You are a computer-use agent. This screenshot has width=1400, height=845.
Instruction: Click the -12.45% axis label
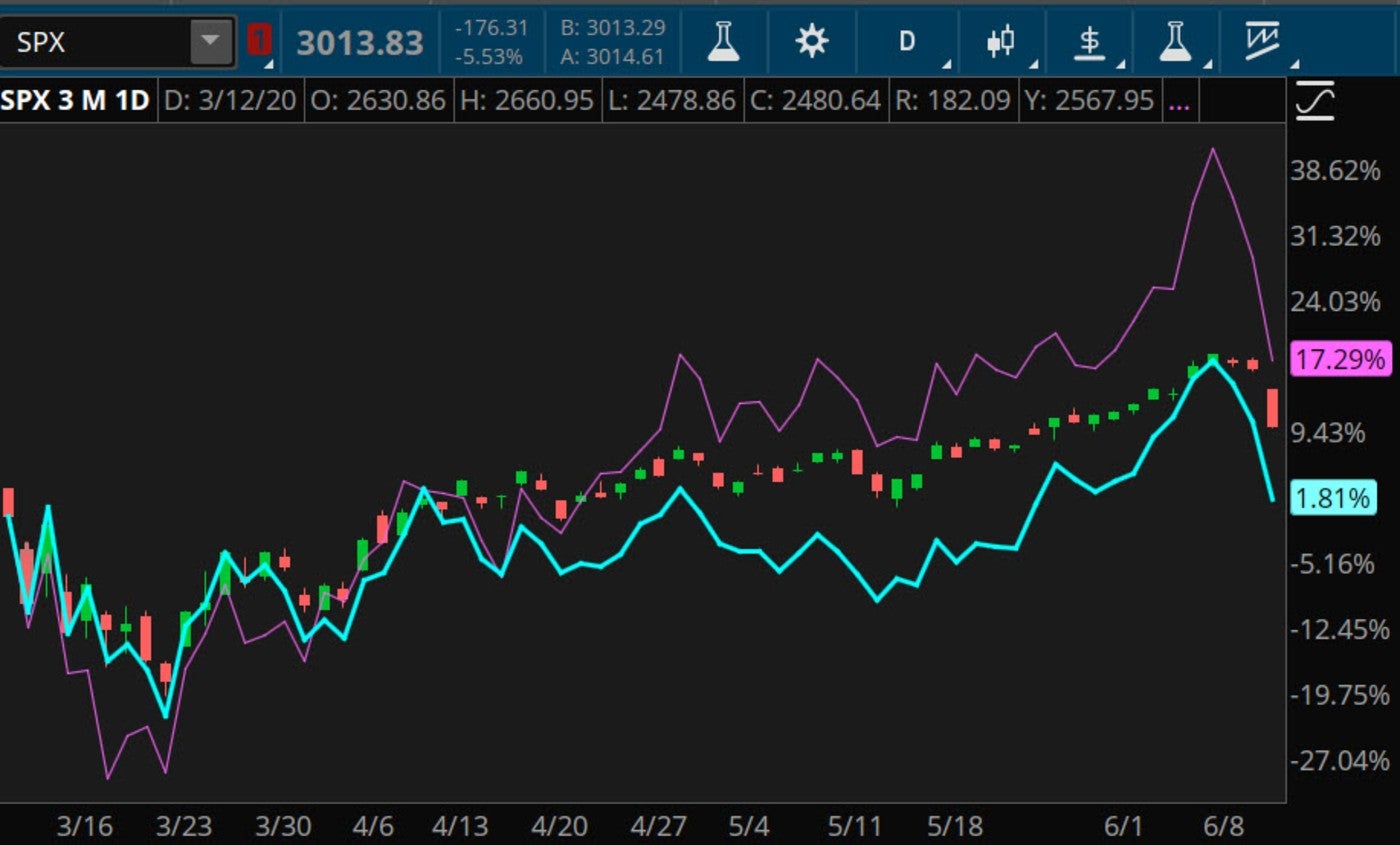coord(1340,630)
